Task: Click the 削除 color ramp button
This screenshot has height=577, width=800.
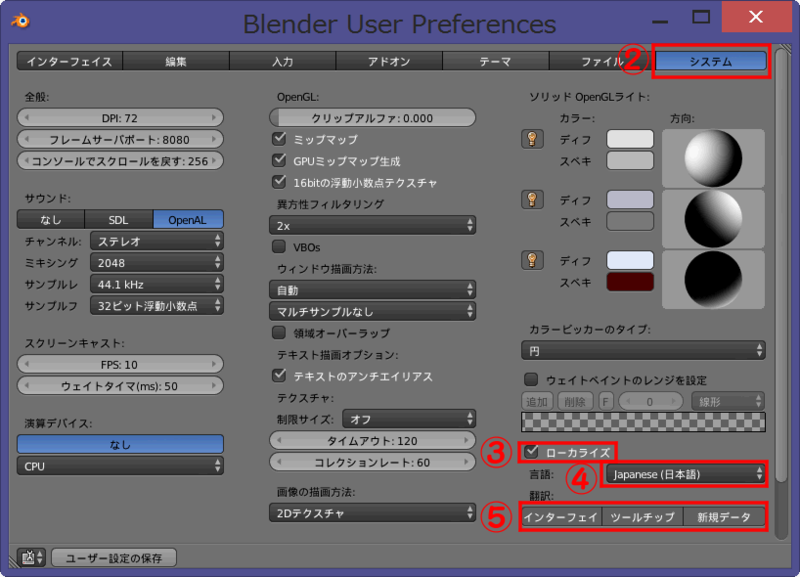Action: [575, 402]
